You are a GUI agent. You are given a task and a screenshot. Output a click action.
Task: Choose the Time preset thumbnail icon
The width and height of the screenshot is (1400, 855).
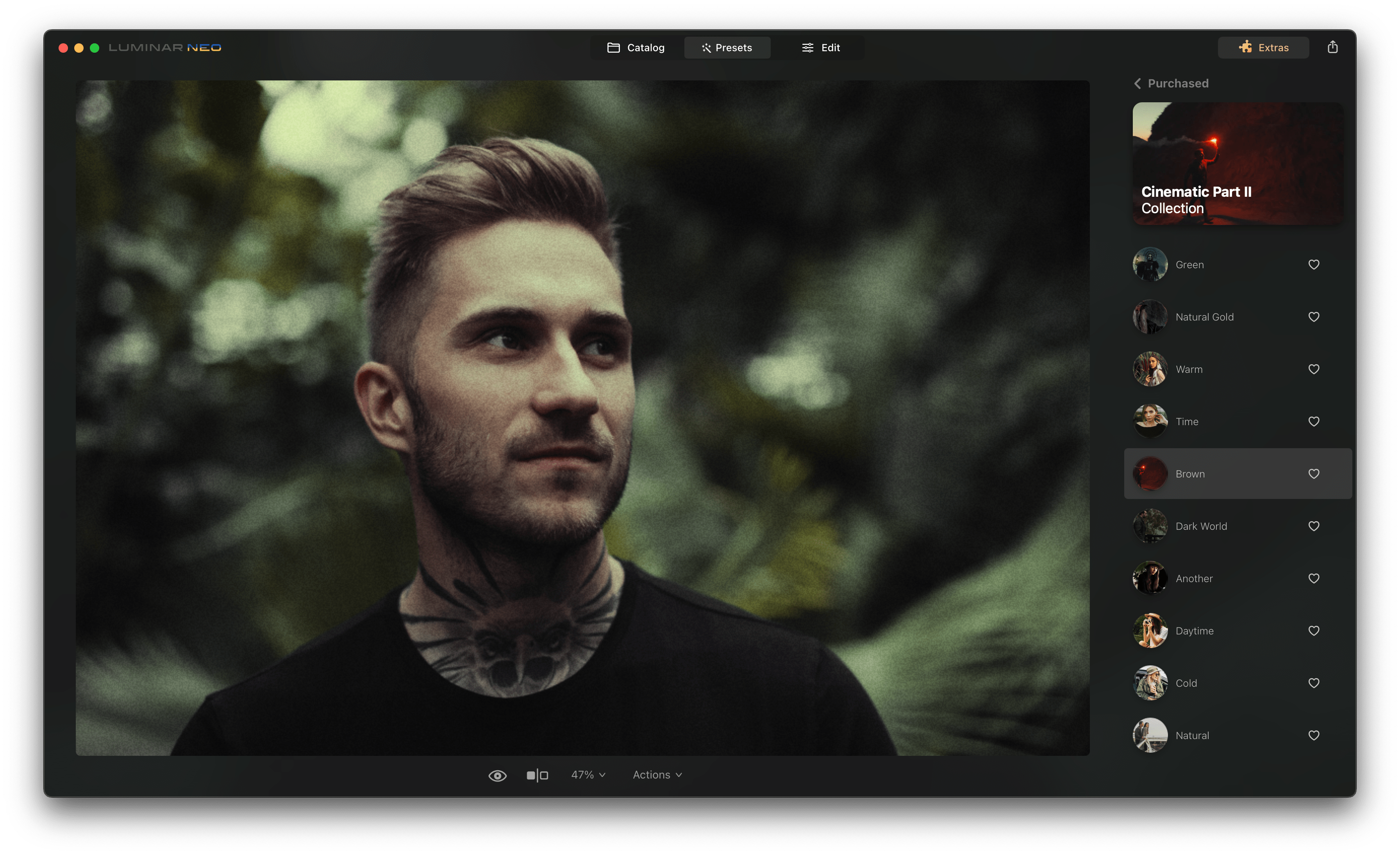[x=1150, y=421]
